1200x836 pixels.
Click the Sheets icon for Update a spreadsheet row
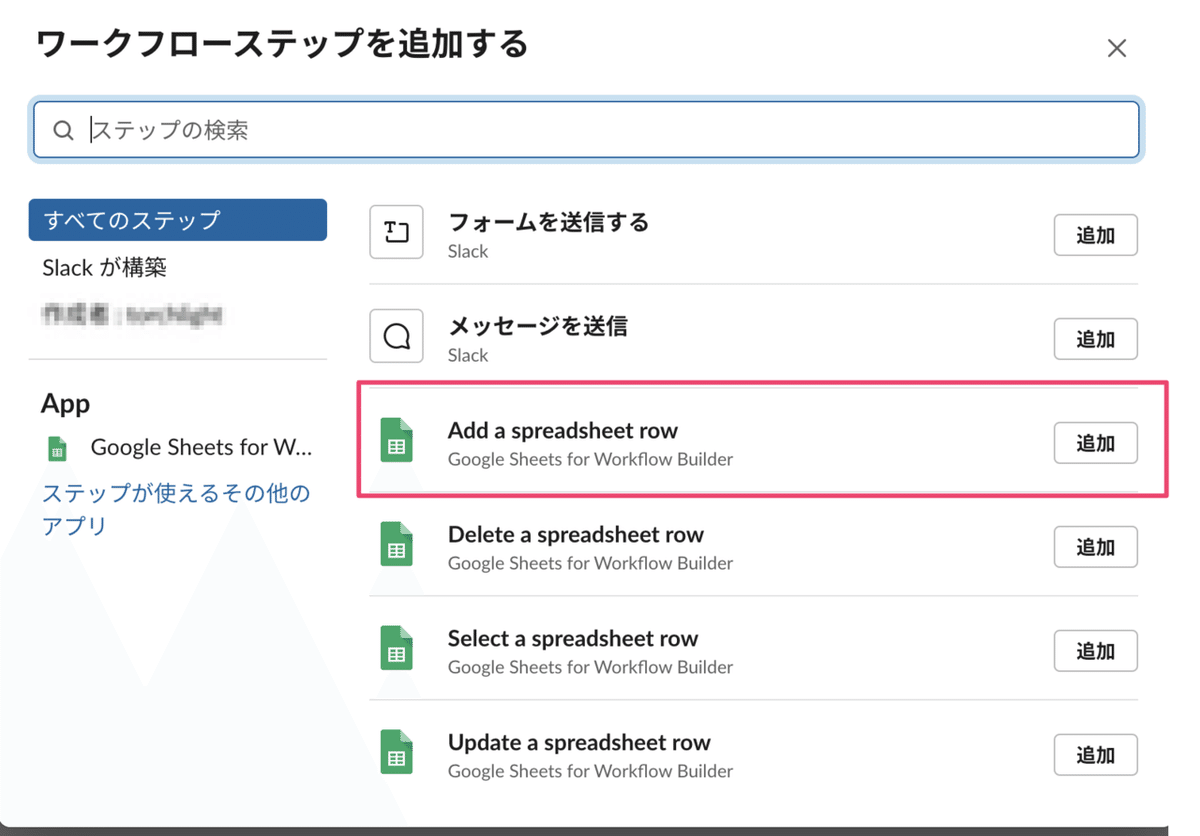(396, 753)
